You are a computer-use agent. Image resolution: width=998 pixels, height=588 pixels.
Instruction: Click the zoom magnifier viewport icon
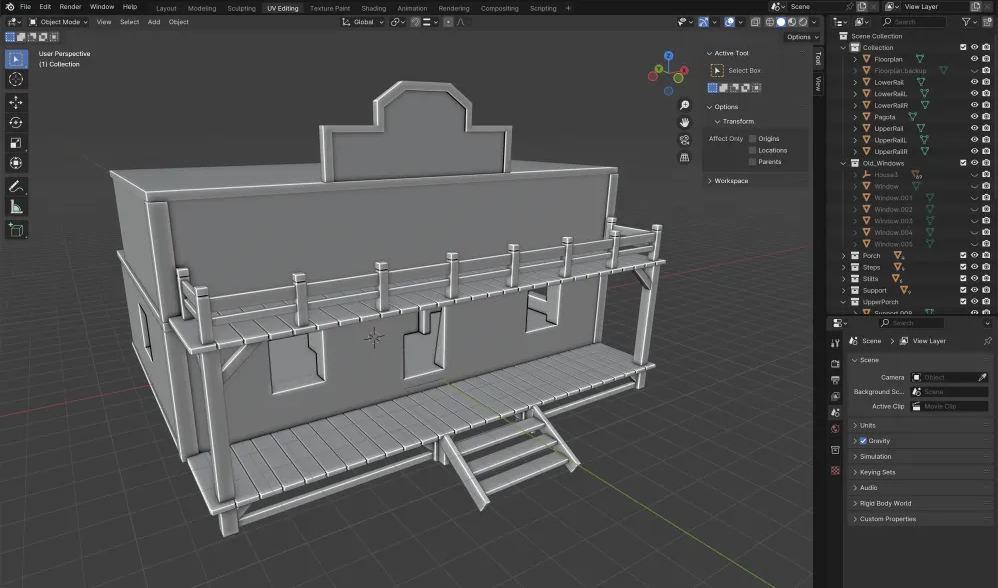[684, 105]
